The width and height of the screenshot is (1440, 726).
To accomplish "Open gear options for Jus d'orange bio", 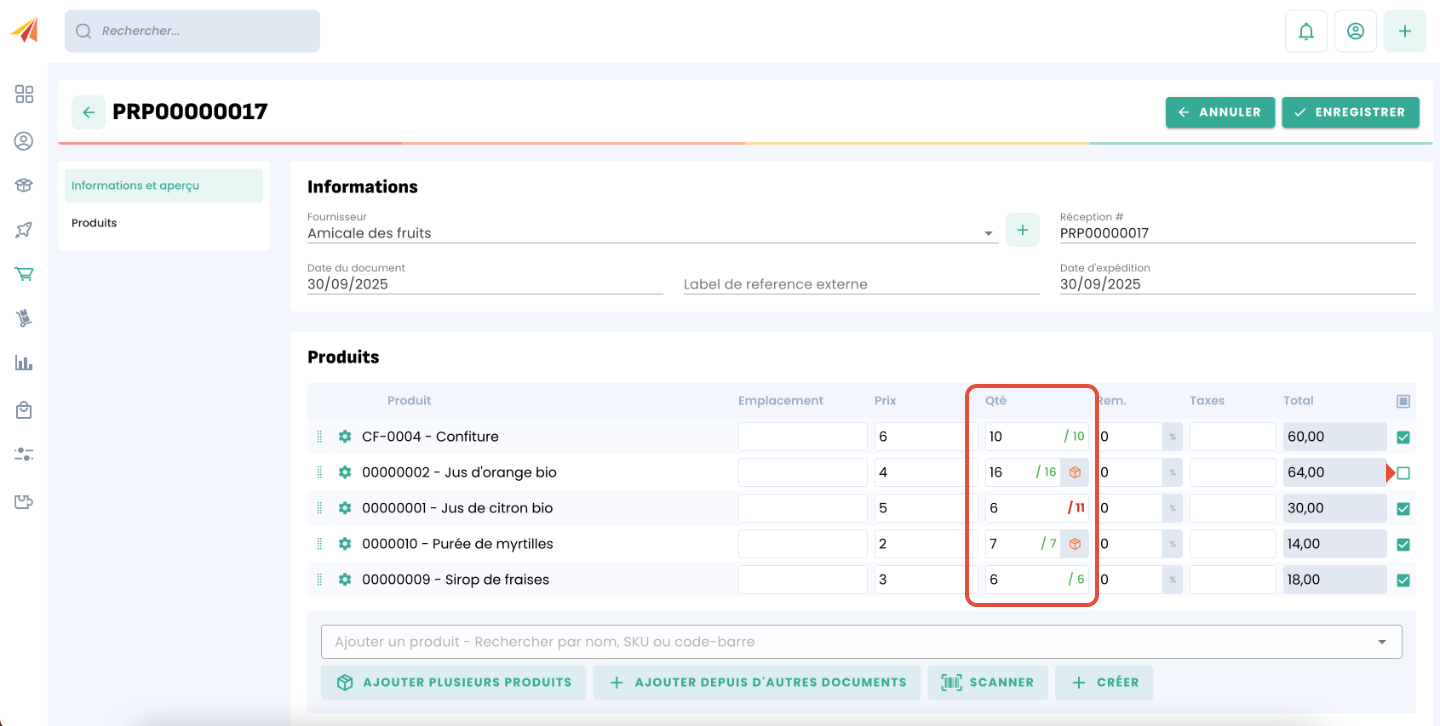I will 345,472.
